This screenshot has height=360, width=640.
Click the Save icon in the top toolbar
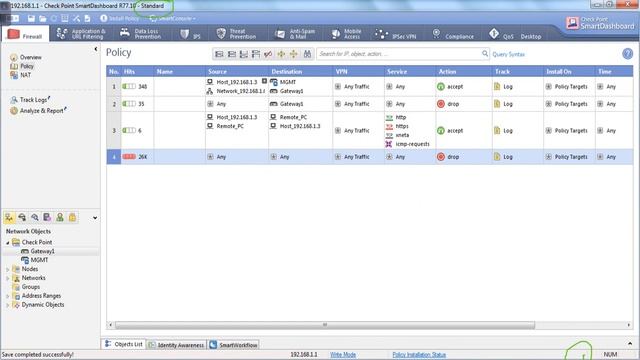click(31, 18)
